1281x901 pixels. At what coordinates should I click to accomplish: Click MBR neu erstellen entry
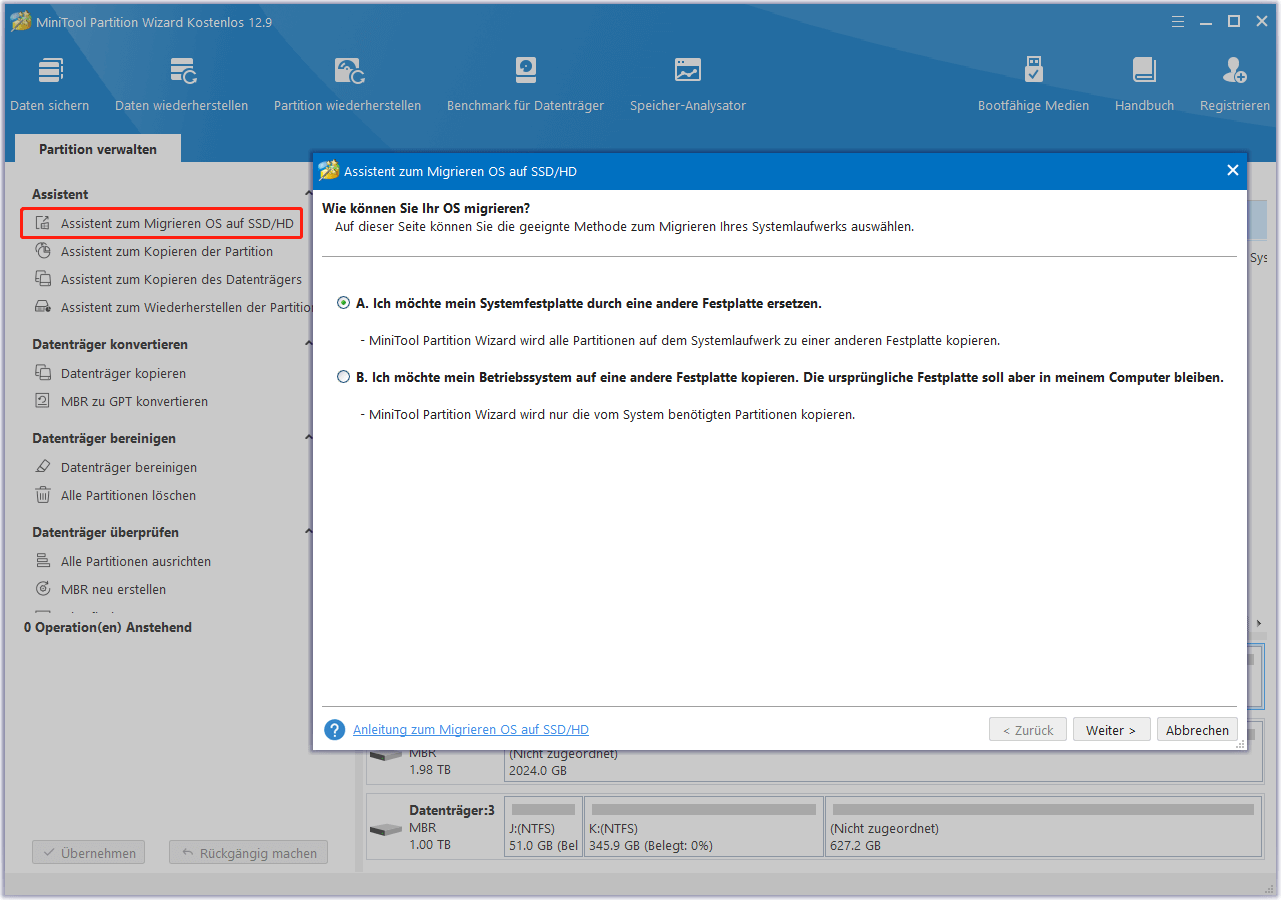point(113,589)
